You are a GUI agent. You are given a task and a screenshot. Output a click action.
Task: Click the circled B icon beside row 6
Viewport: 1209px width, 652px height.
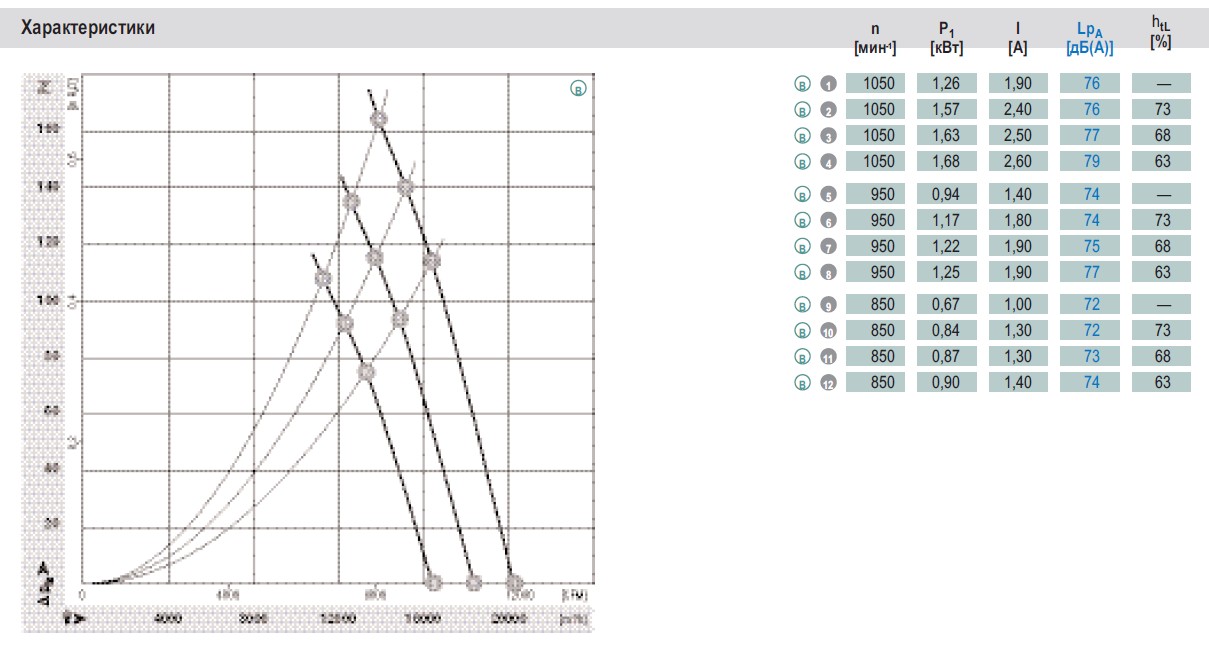(x=802, y=221)
